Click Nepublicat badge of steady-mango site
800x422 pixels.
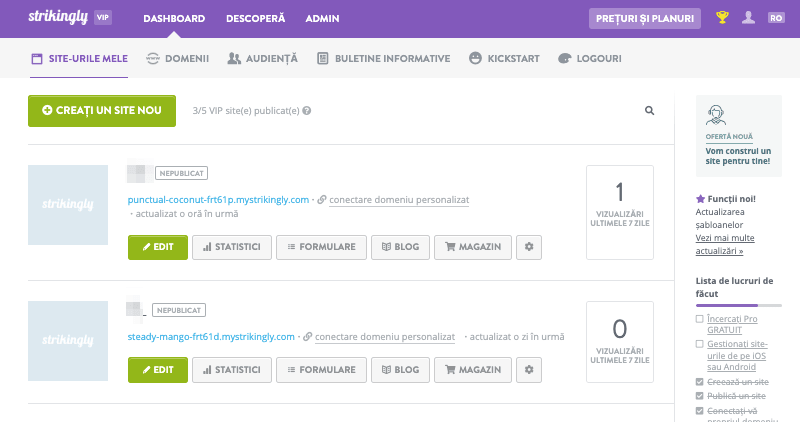(179, 310)
